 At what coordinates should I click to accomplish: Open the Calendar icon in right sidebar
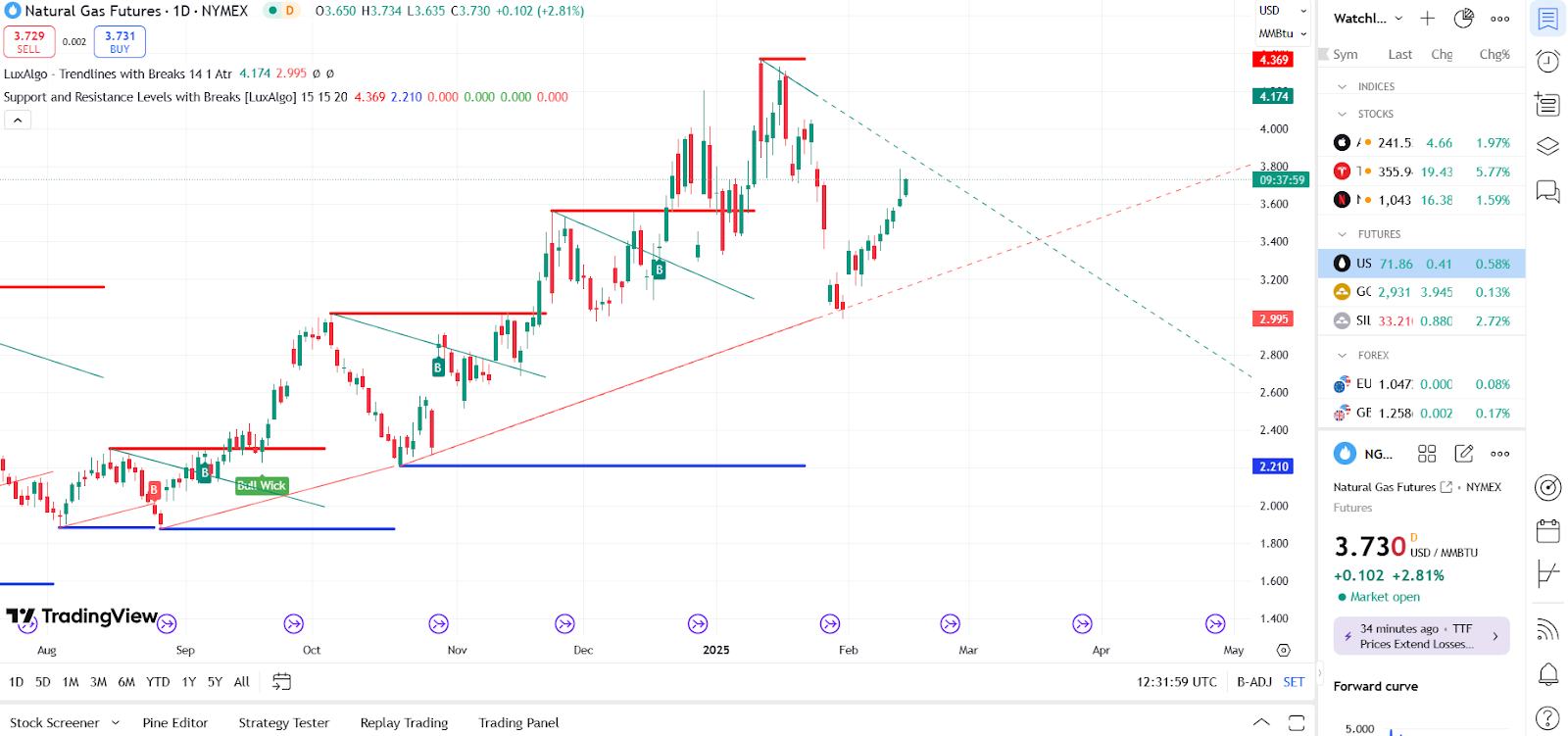[1548, 531]
